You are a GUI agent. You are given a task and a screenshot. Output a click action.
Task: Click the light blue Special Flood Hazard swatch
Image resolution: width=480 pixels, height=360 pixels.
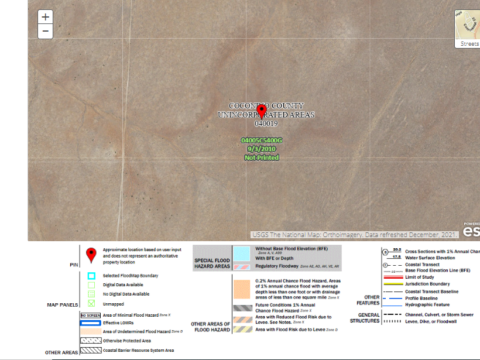tap(242, 254)
